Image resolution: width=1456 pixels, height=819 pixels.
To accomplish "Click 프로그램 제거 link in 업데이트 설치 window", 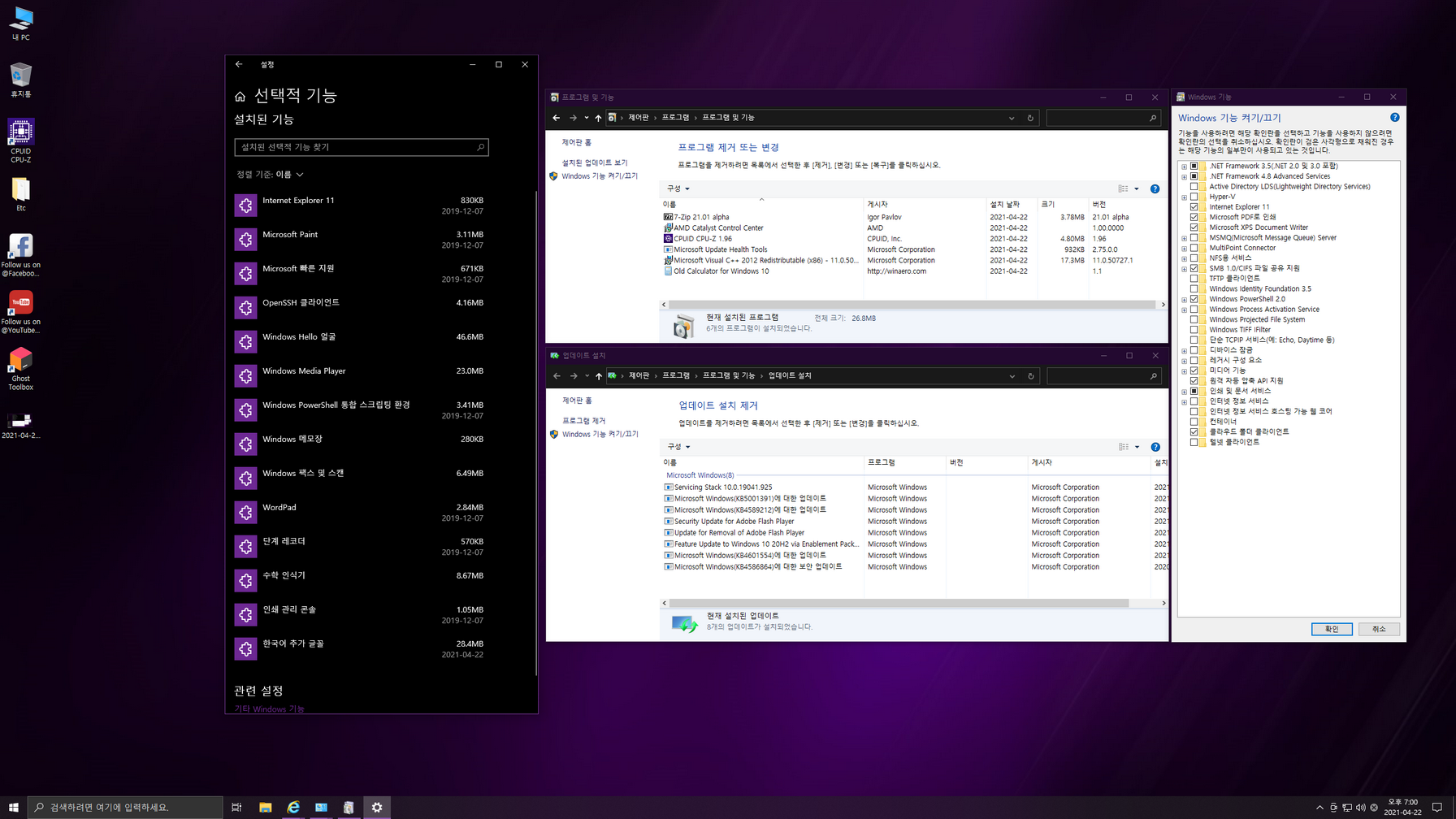I will (583, 421).
